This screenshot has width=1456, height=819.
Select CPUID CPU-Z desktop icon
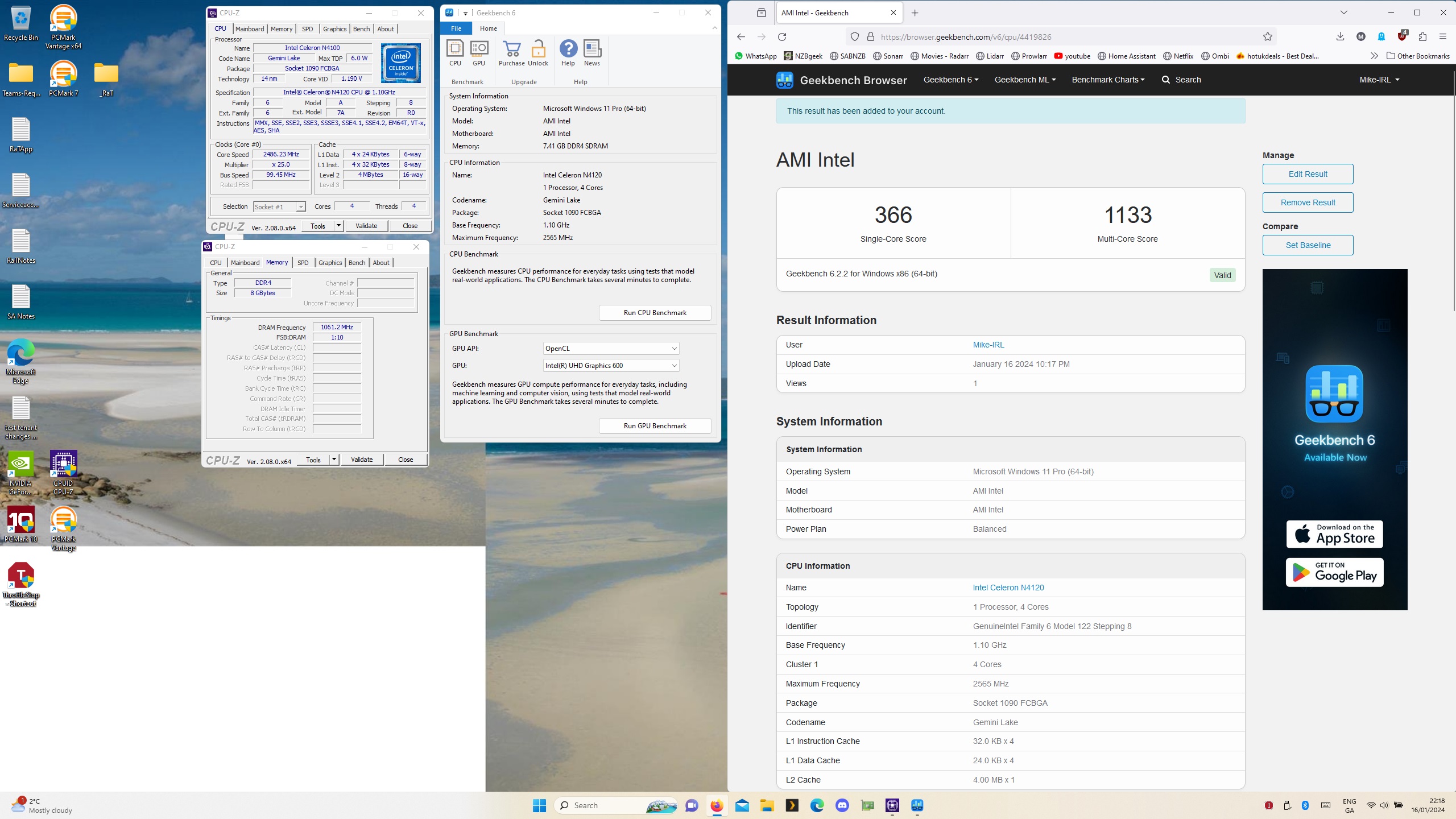63,473
